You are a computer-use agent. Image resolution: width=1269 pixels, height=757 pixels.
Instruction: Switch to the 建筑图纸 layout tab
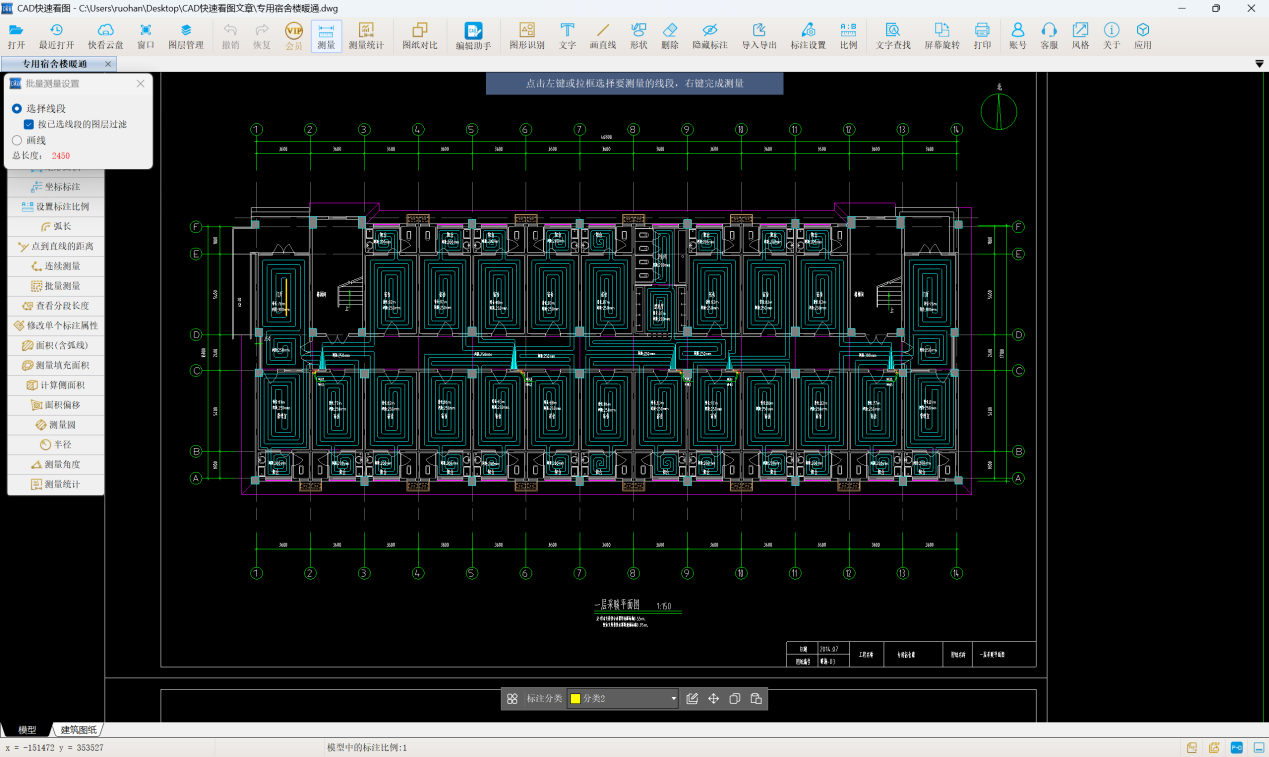click(x=79, y=730)
